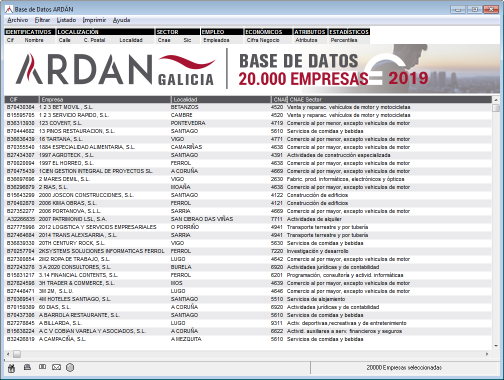This screenshot has height=380, width=504.
Task: Select row 3H TRADER & COMMERCE, S.L.
Action: point(248,283)
